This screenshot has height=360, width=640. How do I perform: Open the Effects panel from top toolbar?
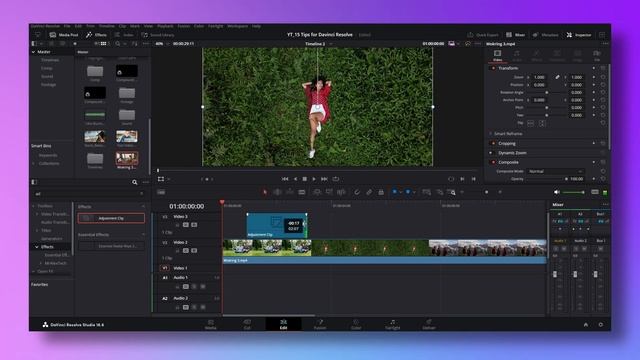(x=96, y=35)
